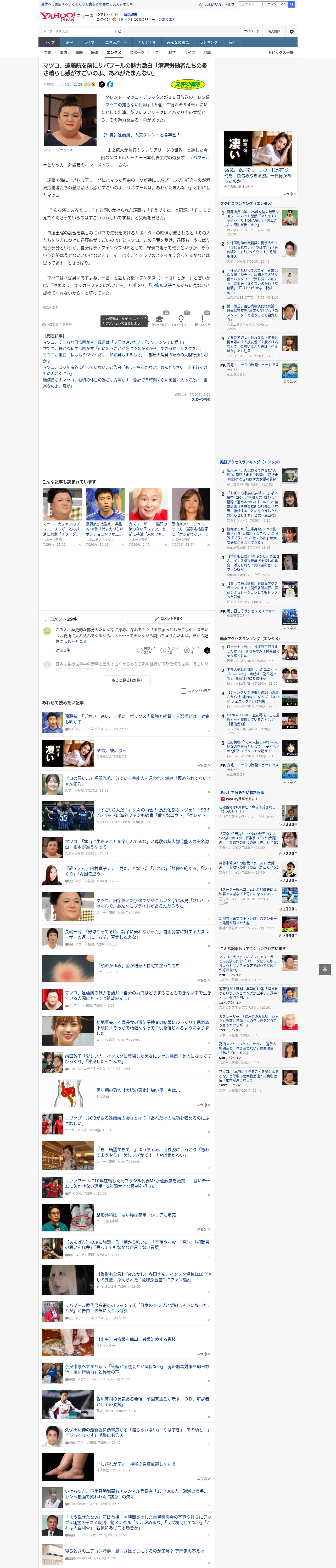Open recommended card マツコ、大ファンのプレミアリーガー
The height and width of the screenshot is (1568, 336).
[x=62, y=518]
